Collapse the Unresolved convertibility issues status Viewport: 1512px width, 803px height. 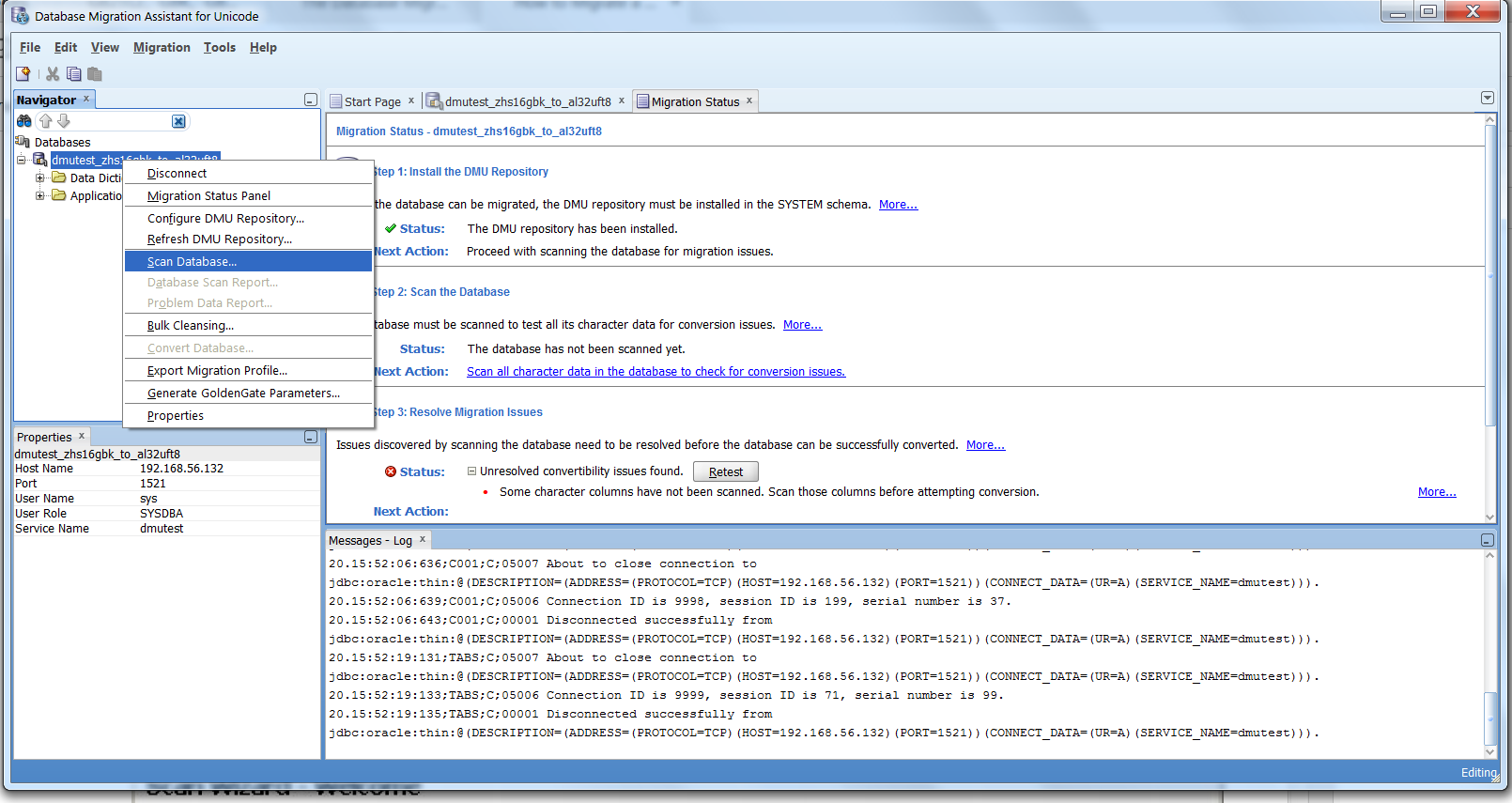click(472, 471)
